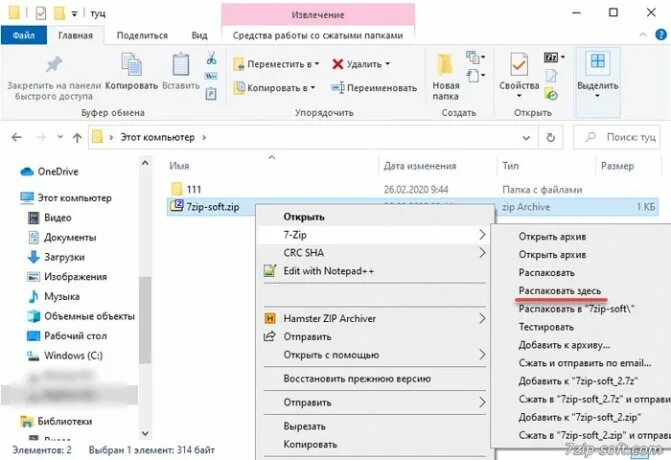671x460 pixels.
Task: Click the Refresh button in address bar
Action: tap(551, 137)
